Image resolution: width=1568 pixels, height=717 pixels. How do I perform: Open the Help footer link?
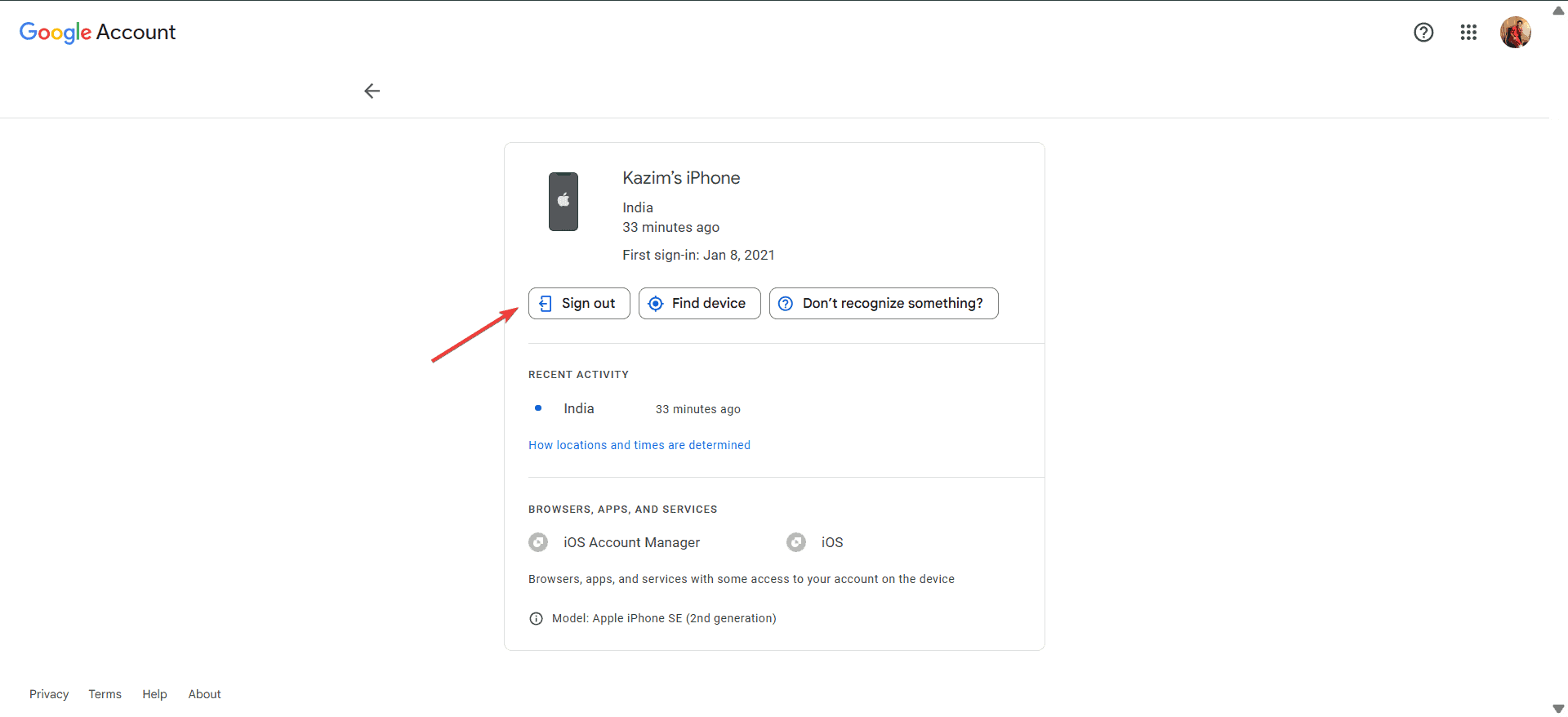pyautogui.click(x=154, y=694)
